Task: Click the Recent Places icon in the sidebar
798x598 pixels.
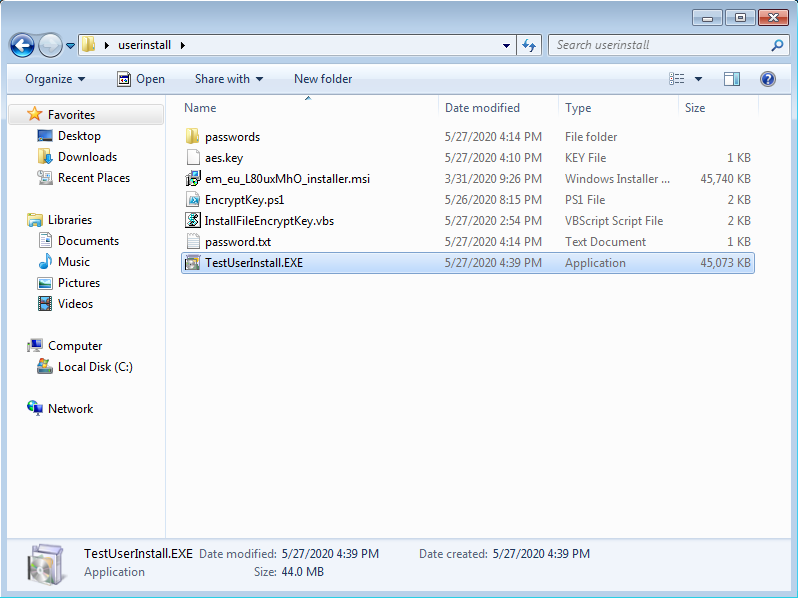Action: 45,177
